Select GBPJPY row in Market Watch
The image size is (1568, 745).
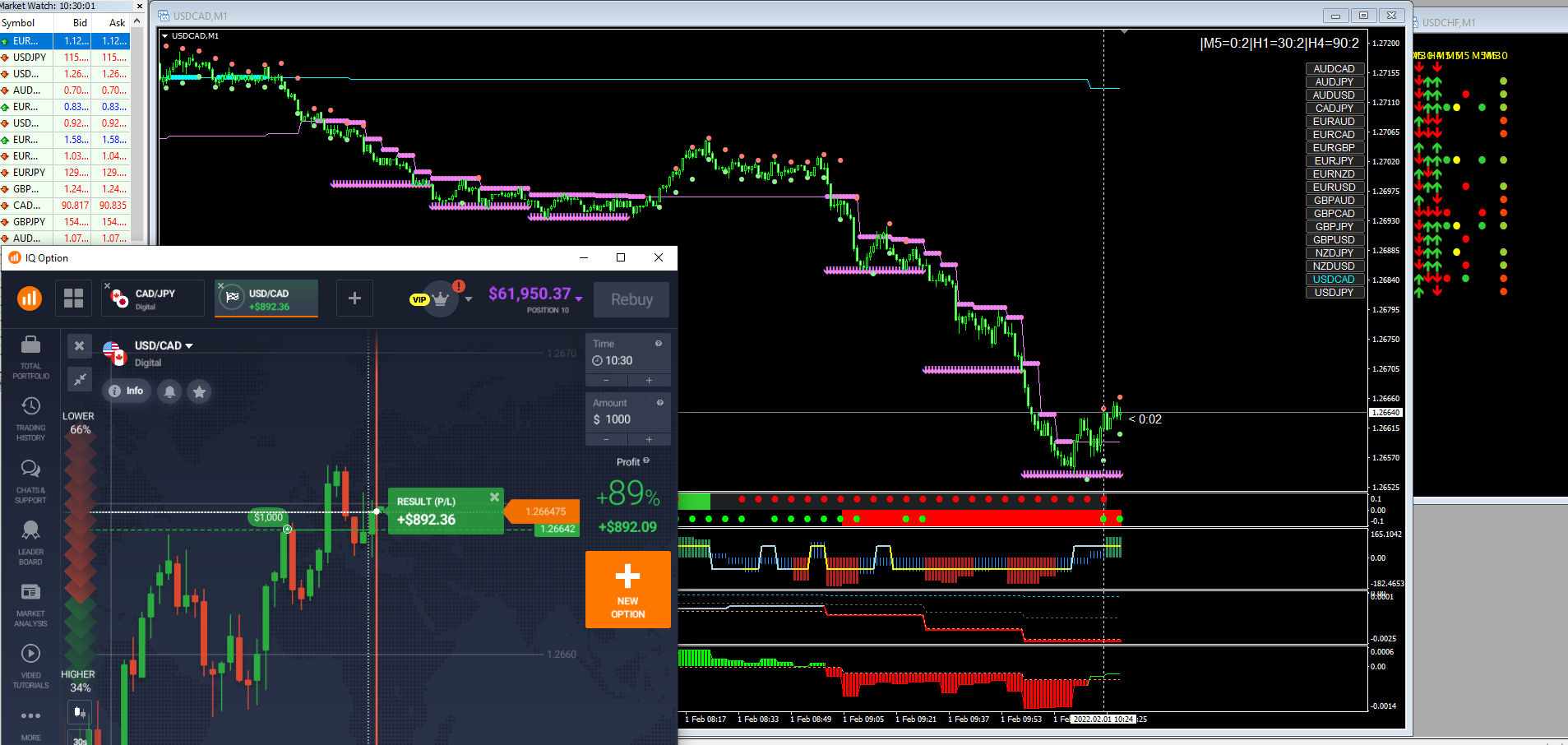[x=65, y=222]
